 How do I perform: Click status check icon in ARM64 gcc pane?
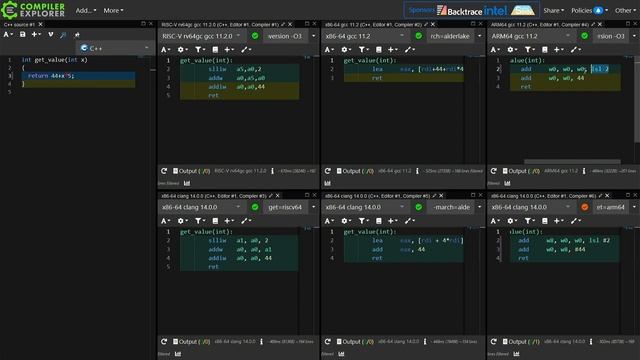(x=584, y=36)
